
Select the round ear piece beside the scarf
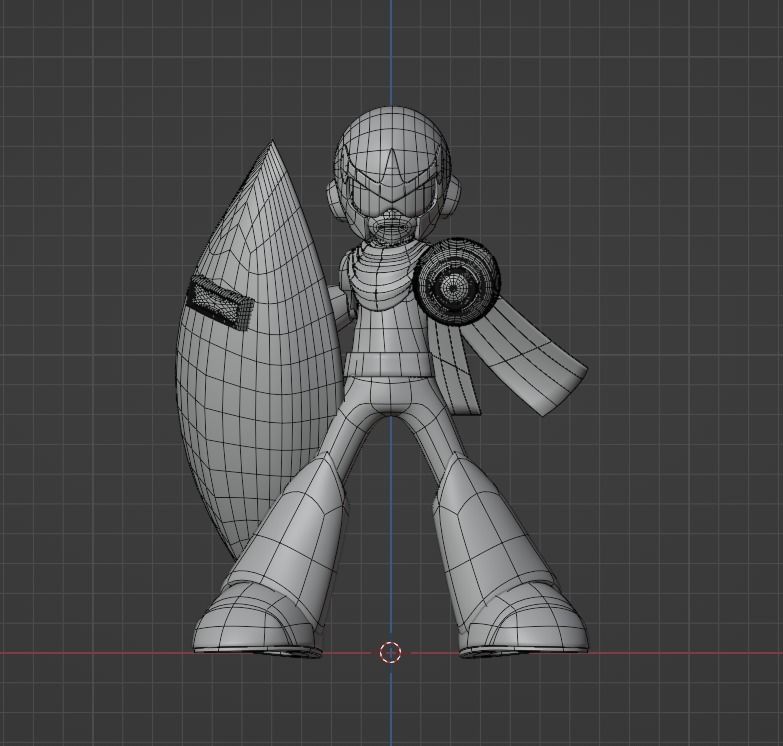coord(453,195)
